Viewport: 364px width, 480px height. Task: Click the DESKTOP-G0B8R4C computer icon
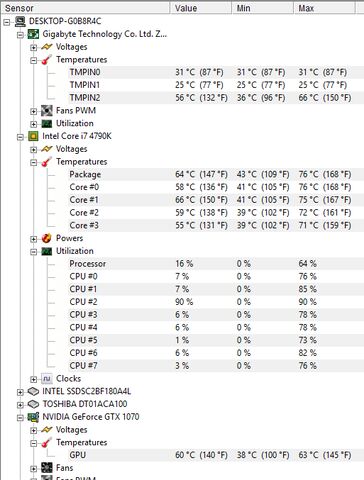click(x=20, y=22)
